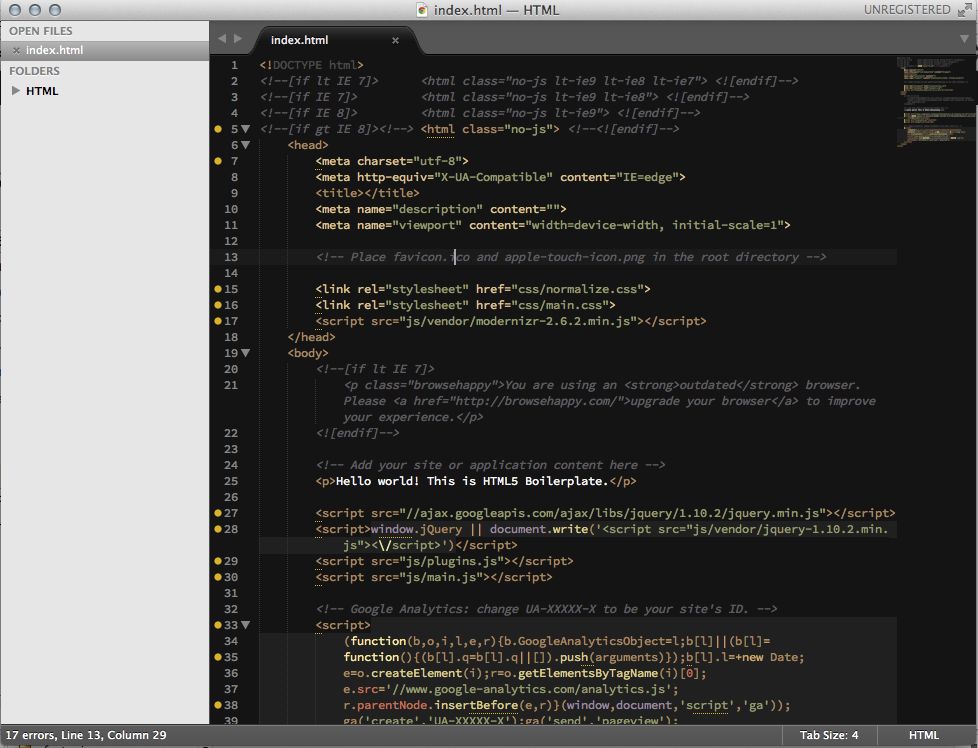Click the error marker dot on line 38
The height and width of the screenshot is (748, 978).
[x=218, y=705]
